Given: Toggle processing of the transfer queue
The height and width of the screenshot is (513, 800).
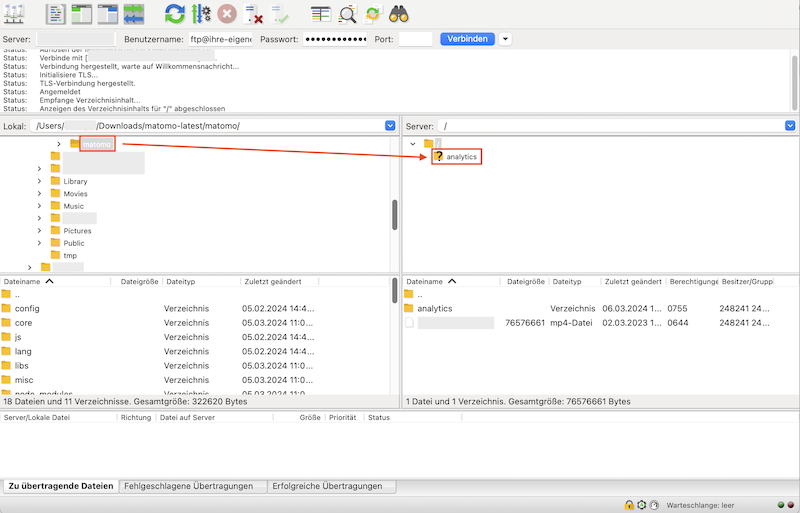Looking at the screenshot, I should pos(201,14).
